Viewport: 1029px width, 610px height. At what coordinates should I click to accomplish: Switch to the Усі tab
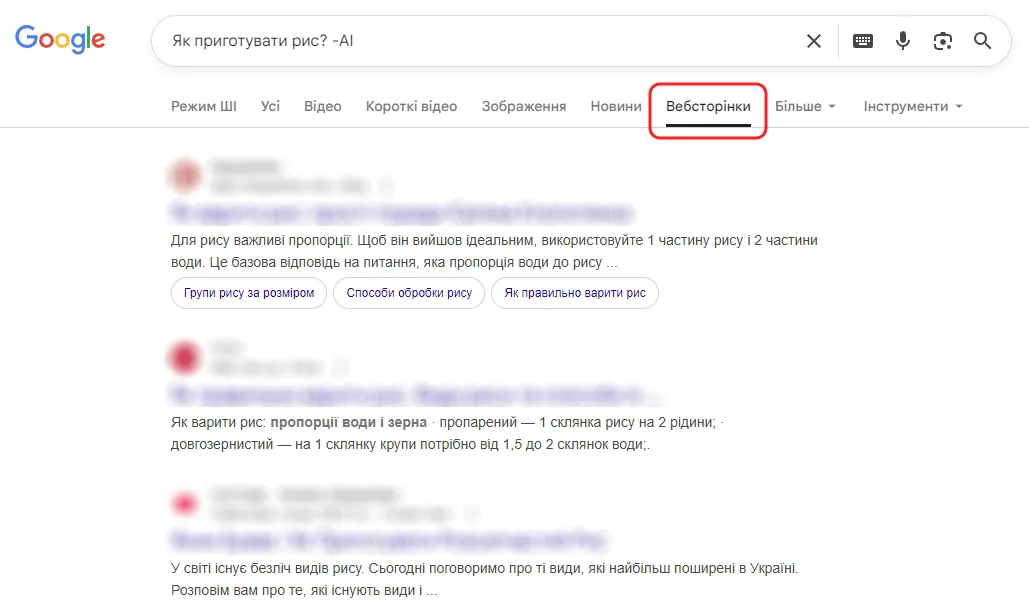(270, 106)
